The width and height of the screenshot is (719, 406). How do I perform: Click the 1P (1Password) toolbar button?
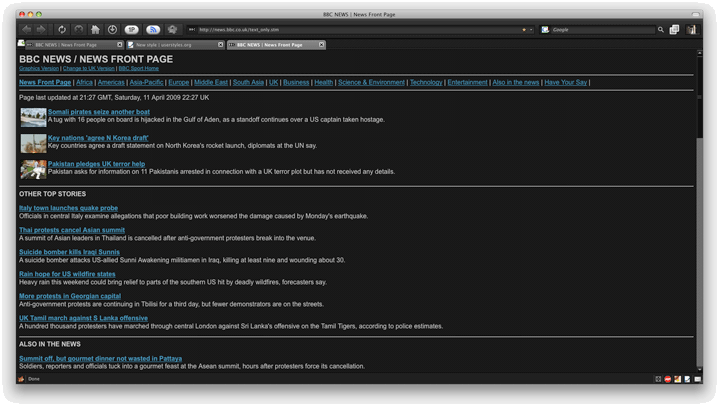click(132, 29)
